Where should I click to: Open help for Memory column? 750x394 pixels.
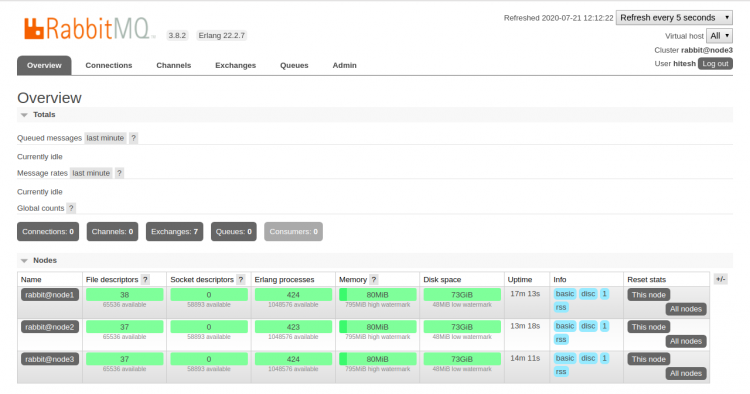374,279
